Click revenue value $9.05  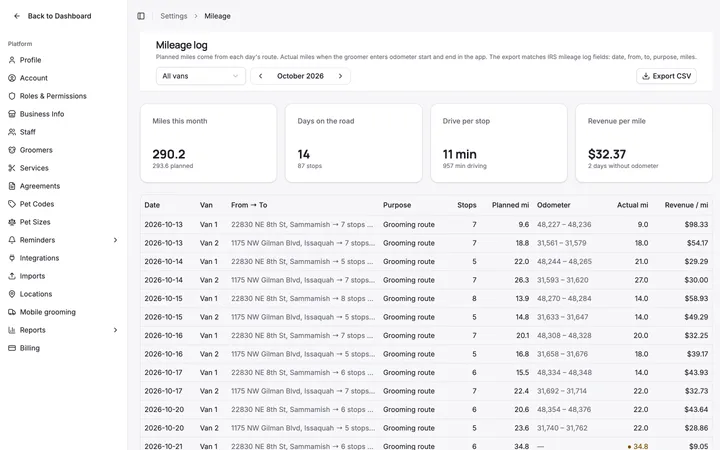pyautogui.click(x=698, y=446)
